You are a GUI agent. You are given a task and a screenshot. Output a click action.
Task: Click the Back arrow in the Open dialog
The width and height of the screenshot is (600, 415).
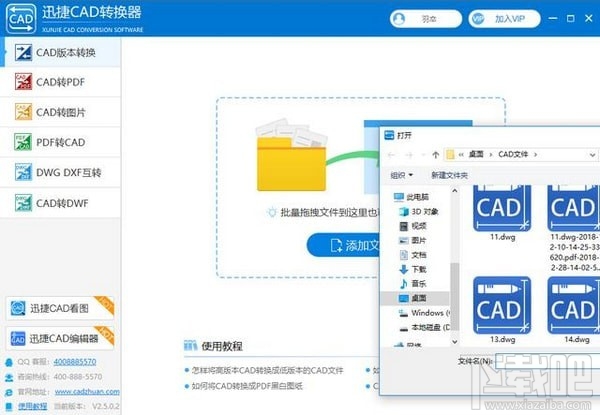tap(391, 155)
